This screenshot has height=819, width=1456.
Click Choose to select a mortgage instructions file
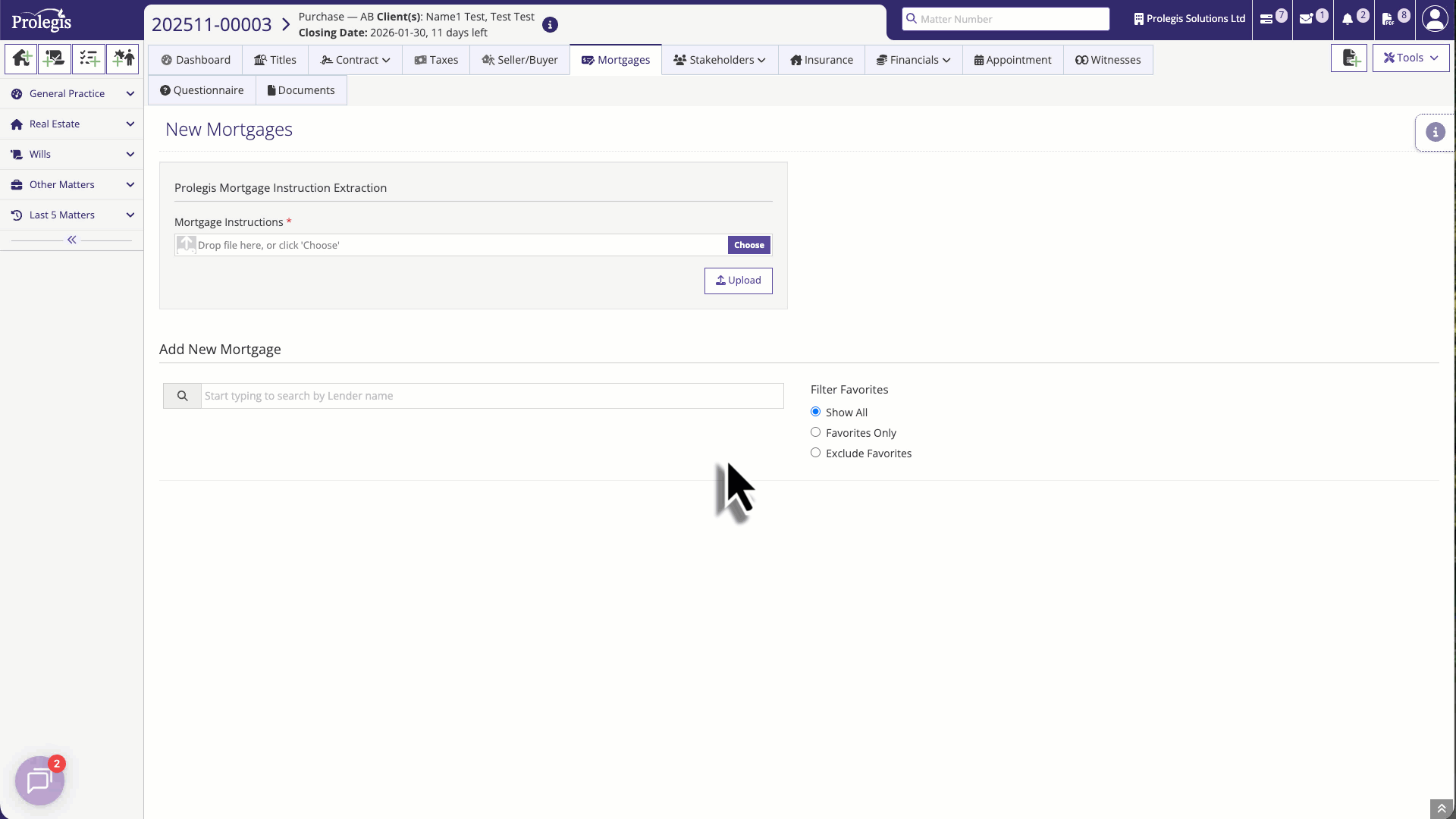tap(748, 245)
